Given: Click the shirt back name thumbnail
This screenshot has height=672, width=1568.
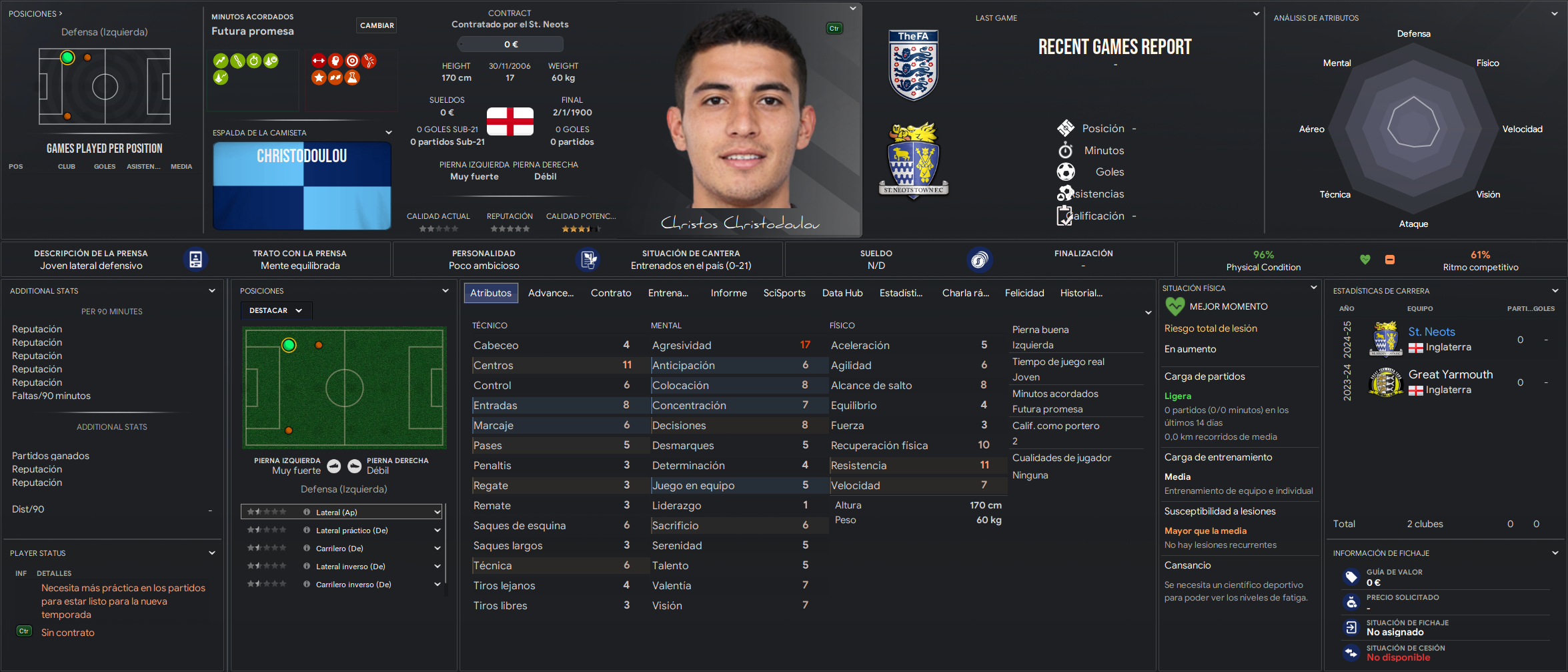Looking at the screenshot, I should [x=301, y=186].
